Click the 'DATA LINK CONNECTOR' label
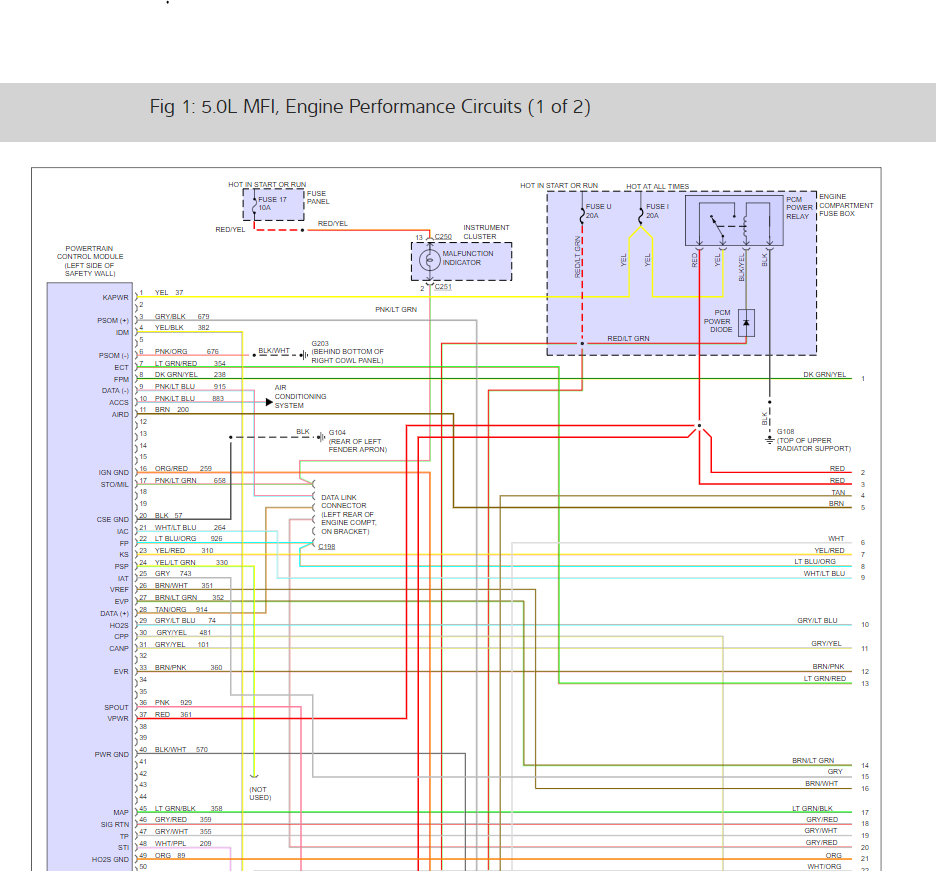The height and width of the screenshot is (891, 936). coord(343,501)
